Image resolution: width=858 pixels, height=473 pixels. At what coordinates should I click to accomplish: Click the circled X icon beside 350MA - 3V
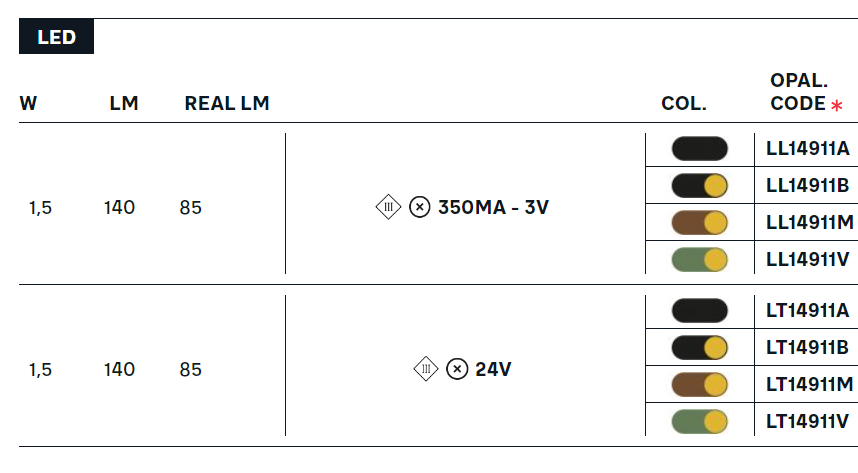(420, 207)
